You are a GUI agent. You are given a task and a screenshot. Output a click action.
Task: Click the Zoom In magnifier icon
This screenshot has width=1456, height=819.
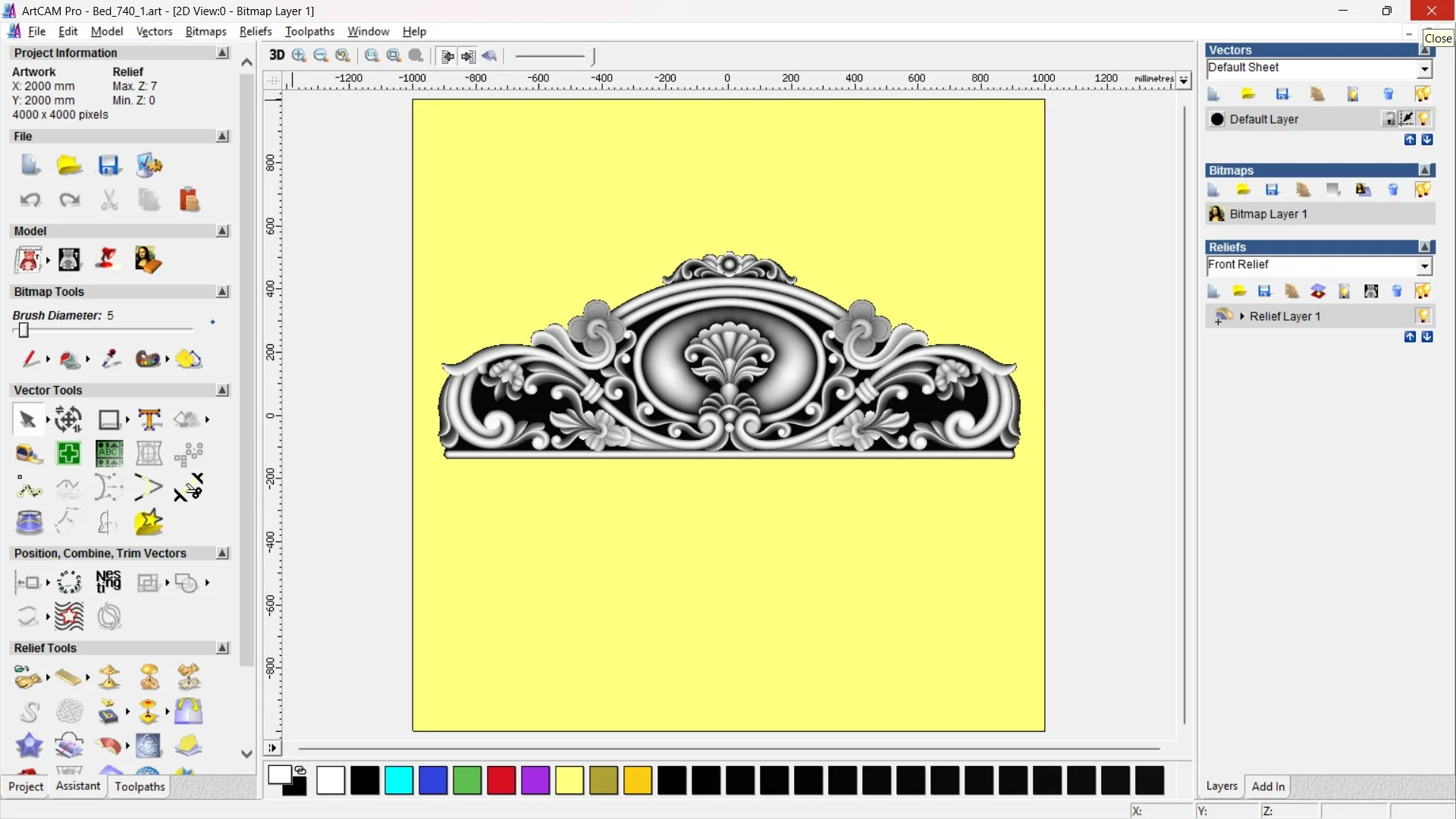(299, 55)
